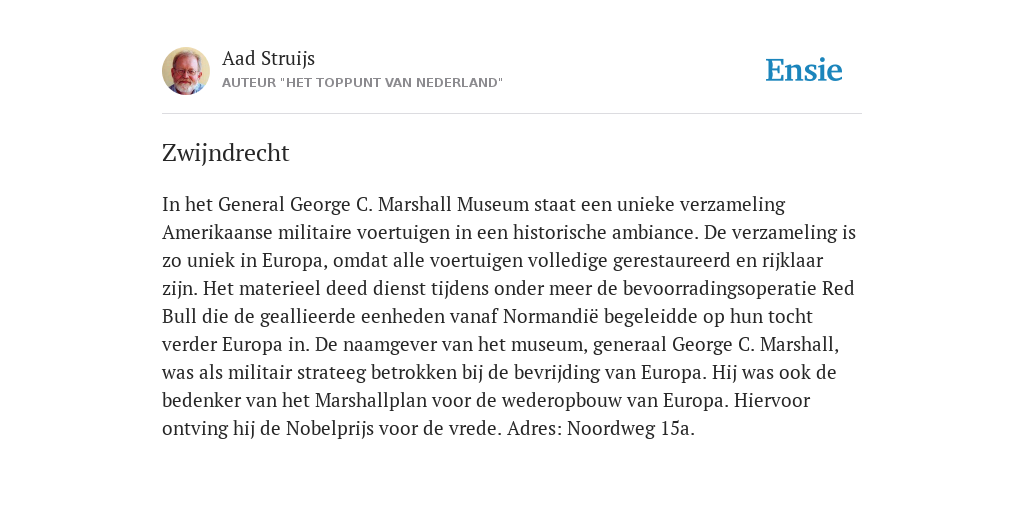Viewport: 1024px width, 512px height.
Task: Click the word strateeg in the paragraph
Action: click(x=332, y=373)
